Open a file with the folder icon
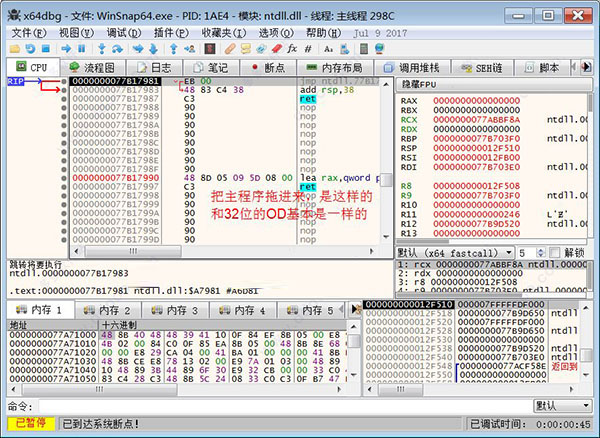This screenshot has width=600, height=438. click(15, 49)
